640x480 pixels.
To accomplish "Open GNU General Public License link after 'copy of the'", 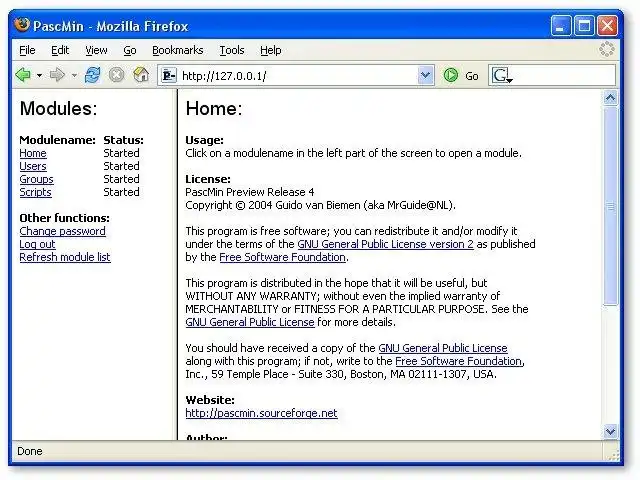I will coord(443,348).
